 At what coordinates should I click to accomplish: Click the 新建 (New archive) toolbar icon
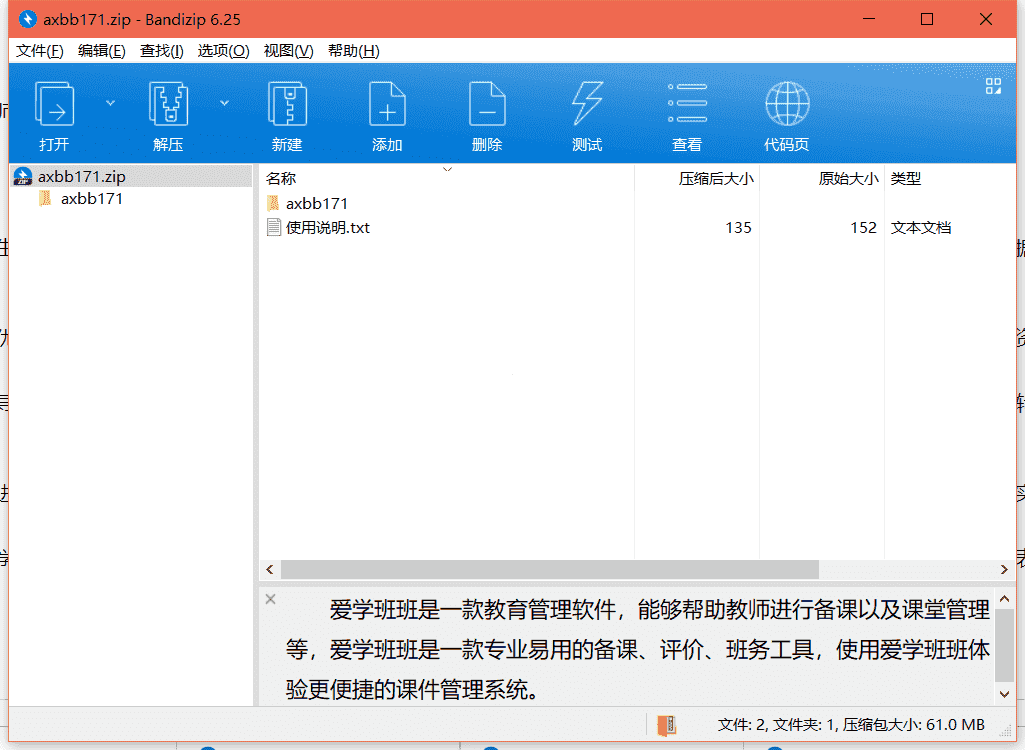[287, 104]
